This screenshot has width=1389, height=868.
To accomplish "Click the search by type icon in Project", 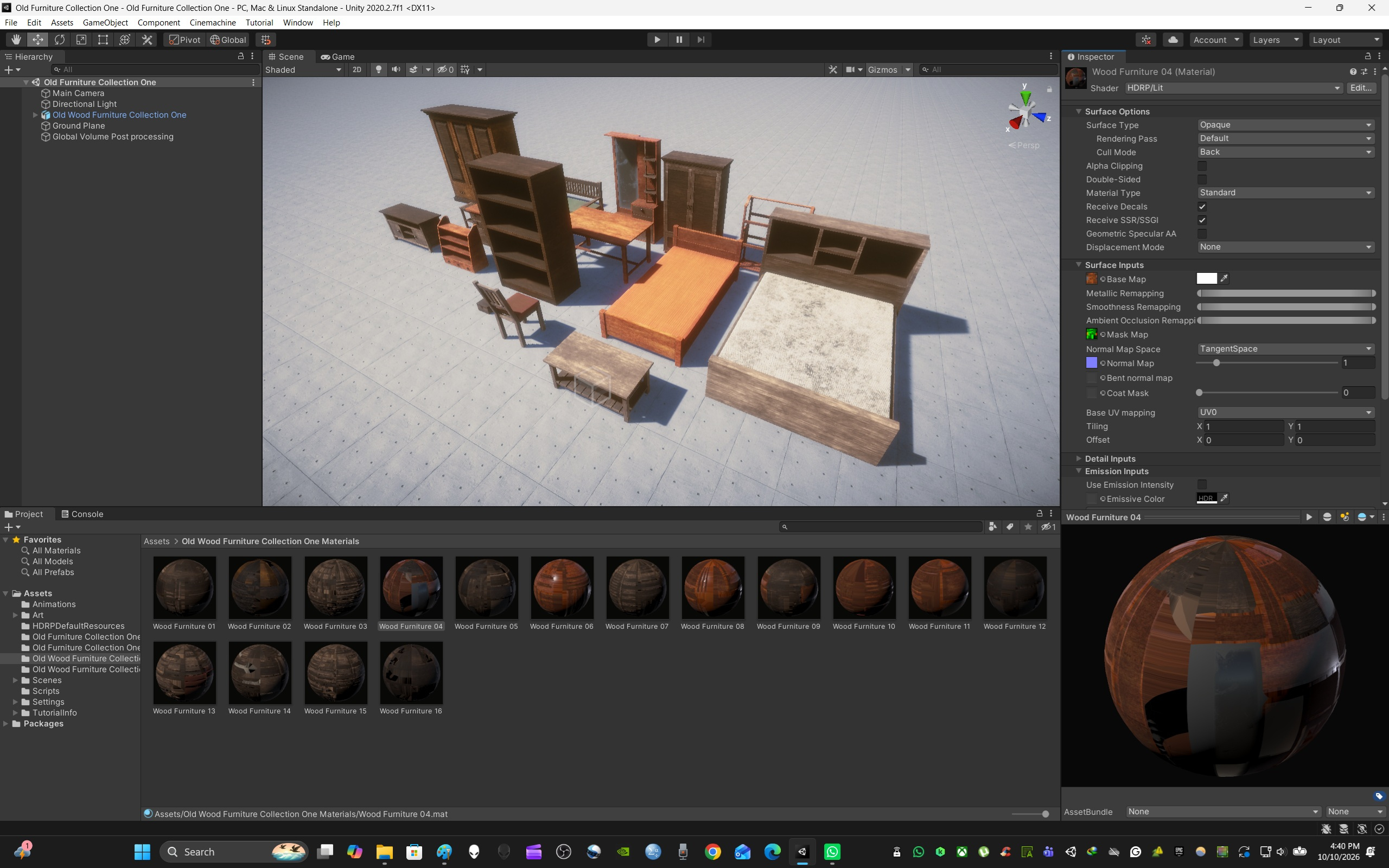I will coord(992,527).
